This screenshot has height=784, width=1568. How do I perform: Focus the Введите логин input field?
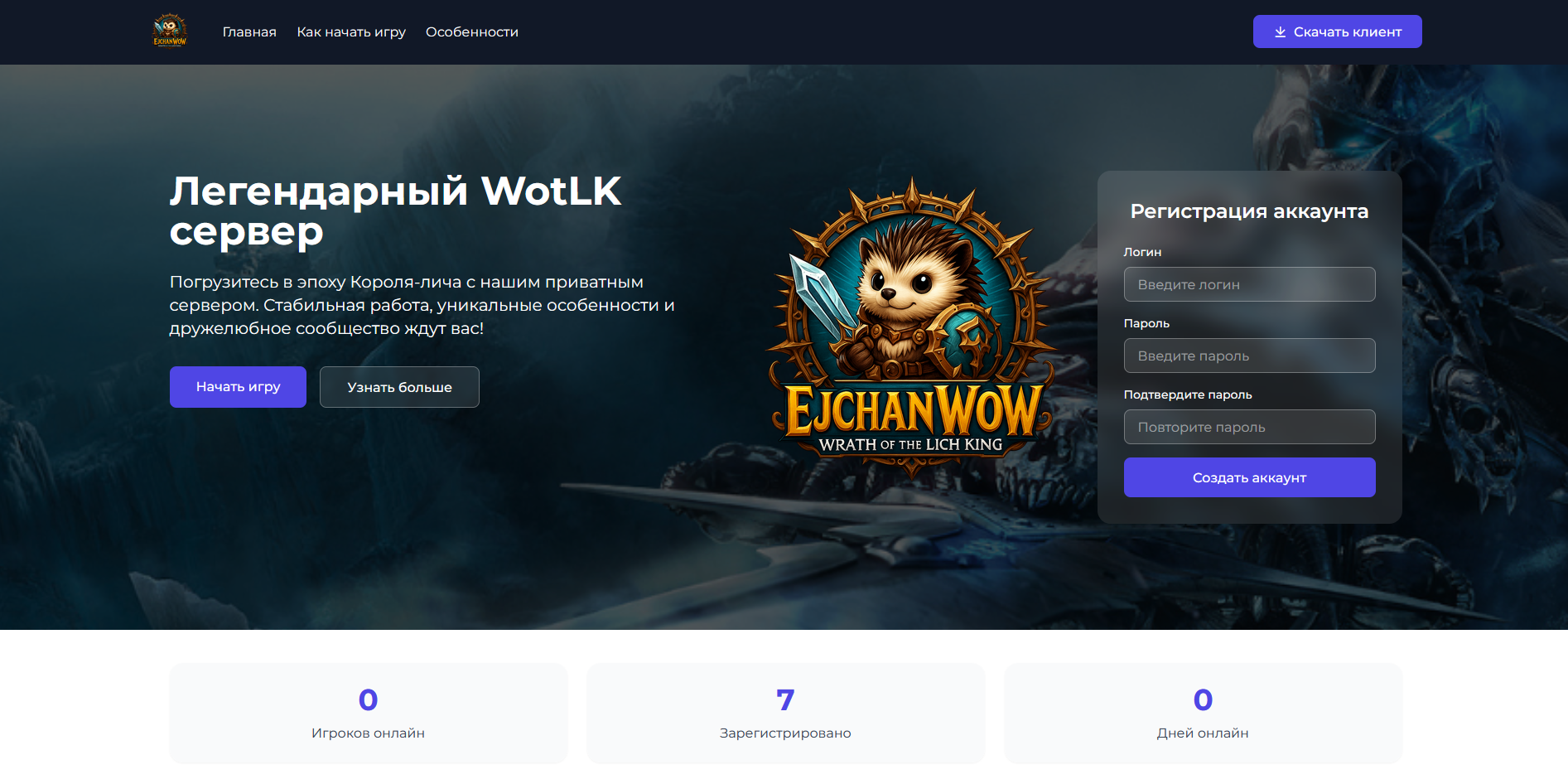1249,284
